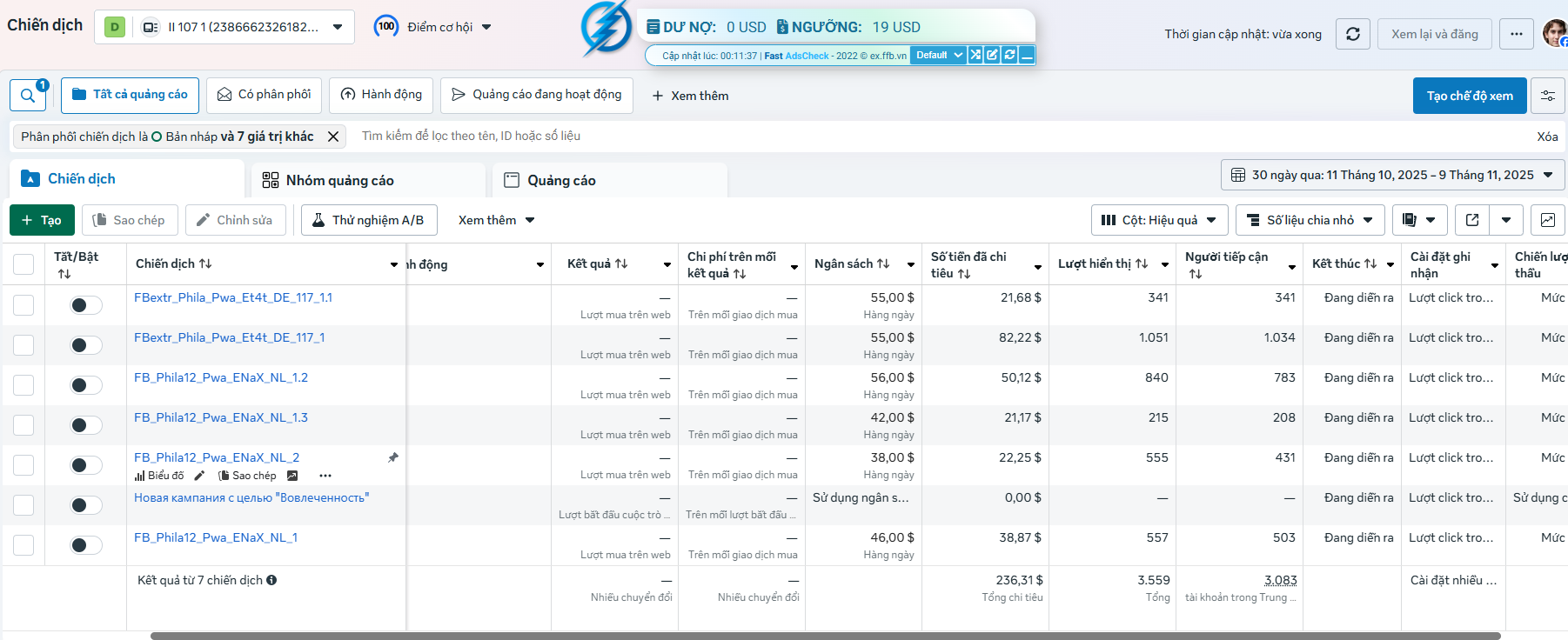Click the Fast AdsCheck lightning bolt logo
The height and width of the screenshot is (640, 1568).
click(x=606, y=28)
